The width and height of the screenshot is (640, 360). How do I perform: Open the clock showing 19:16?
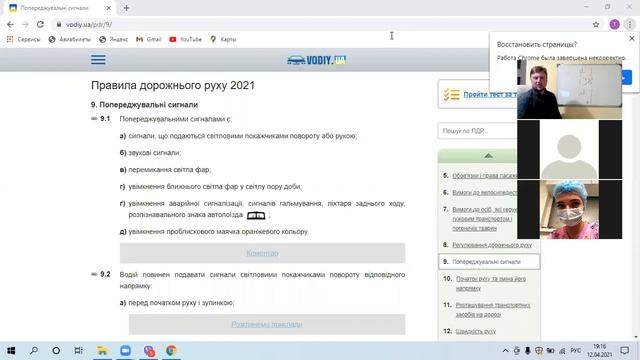pyautogui.click(x=600, y=351)
